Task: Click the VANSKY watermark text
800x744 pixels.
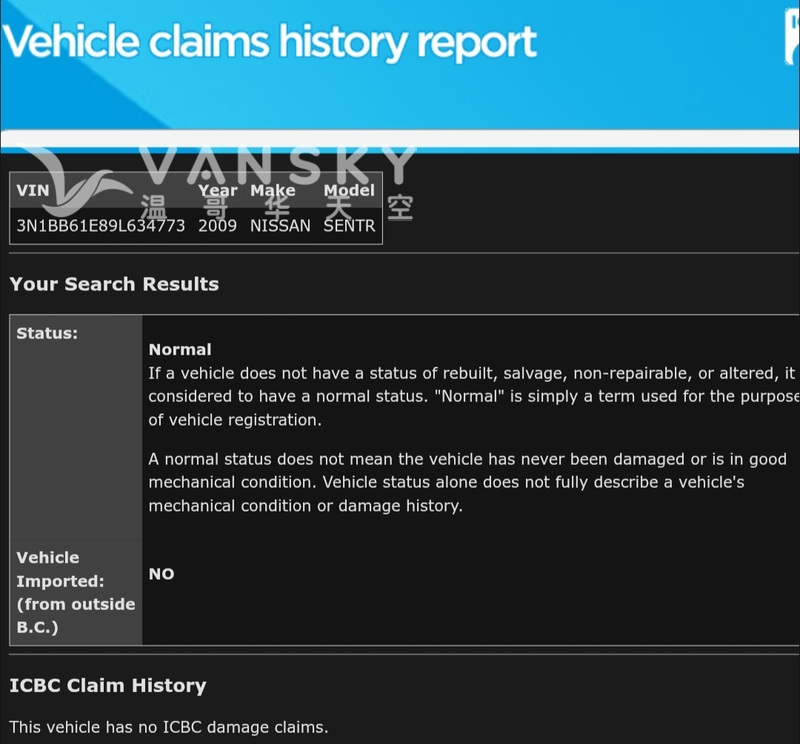Action: coord(280,165)
